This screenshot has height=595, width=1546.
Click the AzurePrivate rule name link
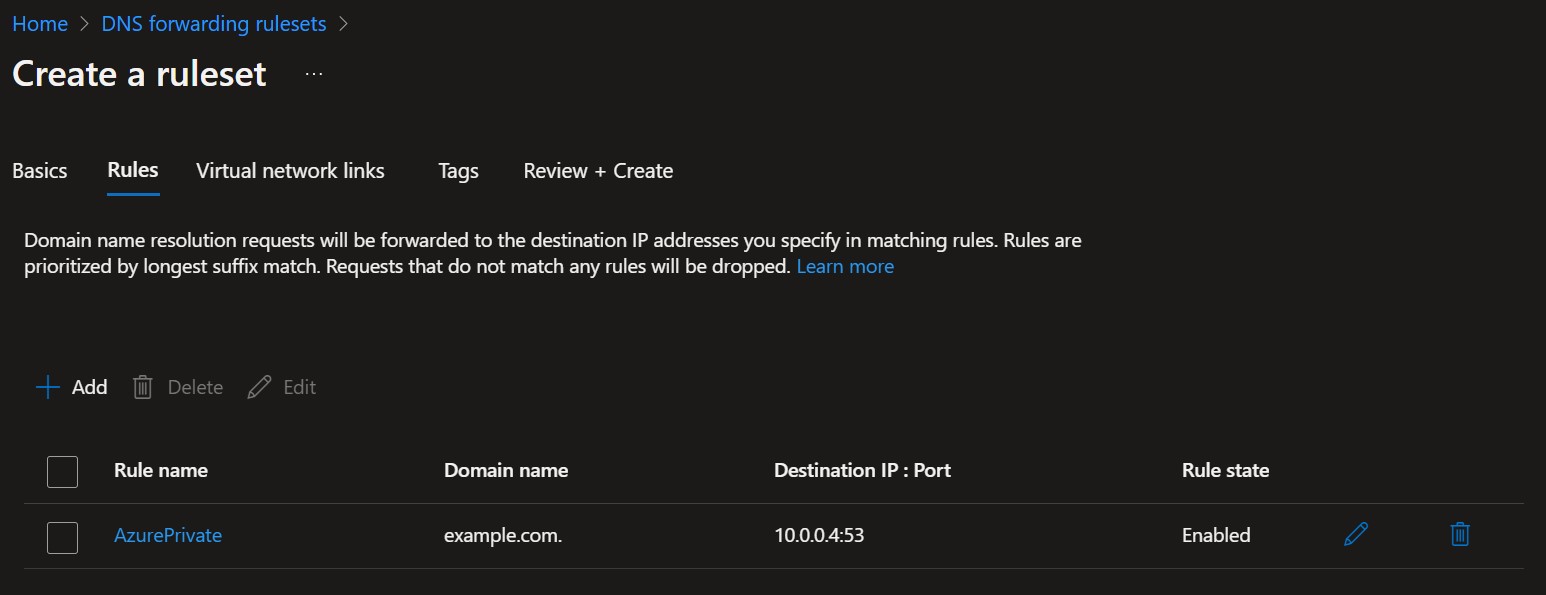pos(168,534)
